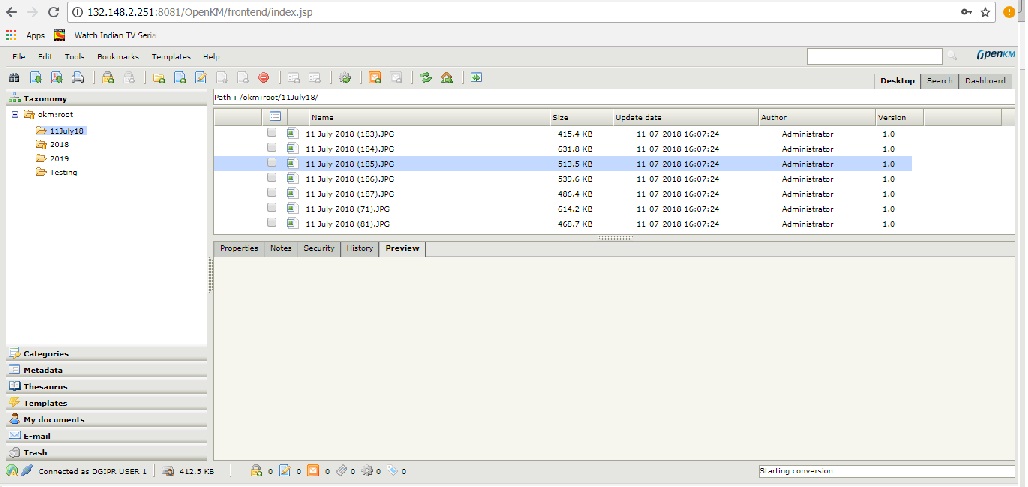Screen dimensions: 1028x487
Task: Click the quick search input field
Action: click(874, 57)
